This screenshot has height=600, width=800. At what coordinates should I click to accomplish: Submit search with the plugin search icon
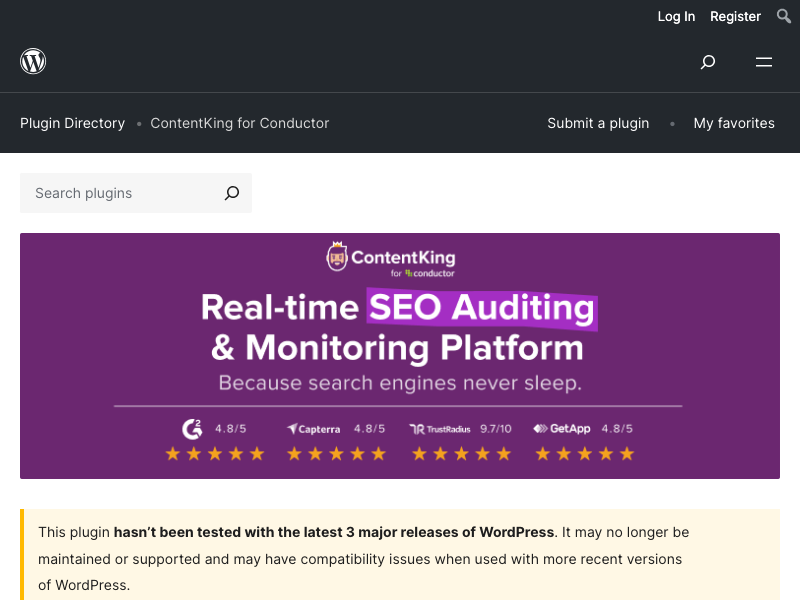(x=232, y=193)
